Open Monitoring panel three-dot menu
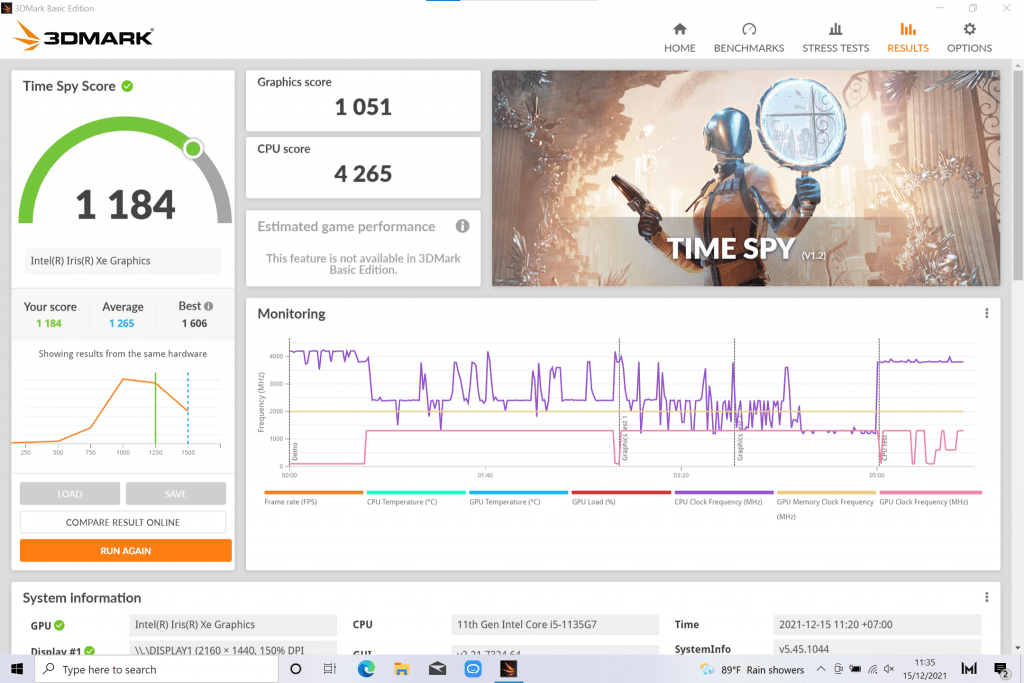Image resolution: width=1024 pixels, height=683 pixels. click(986, 313)
